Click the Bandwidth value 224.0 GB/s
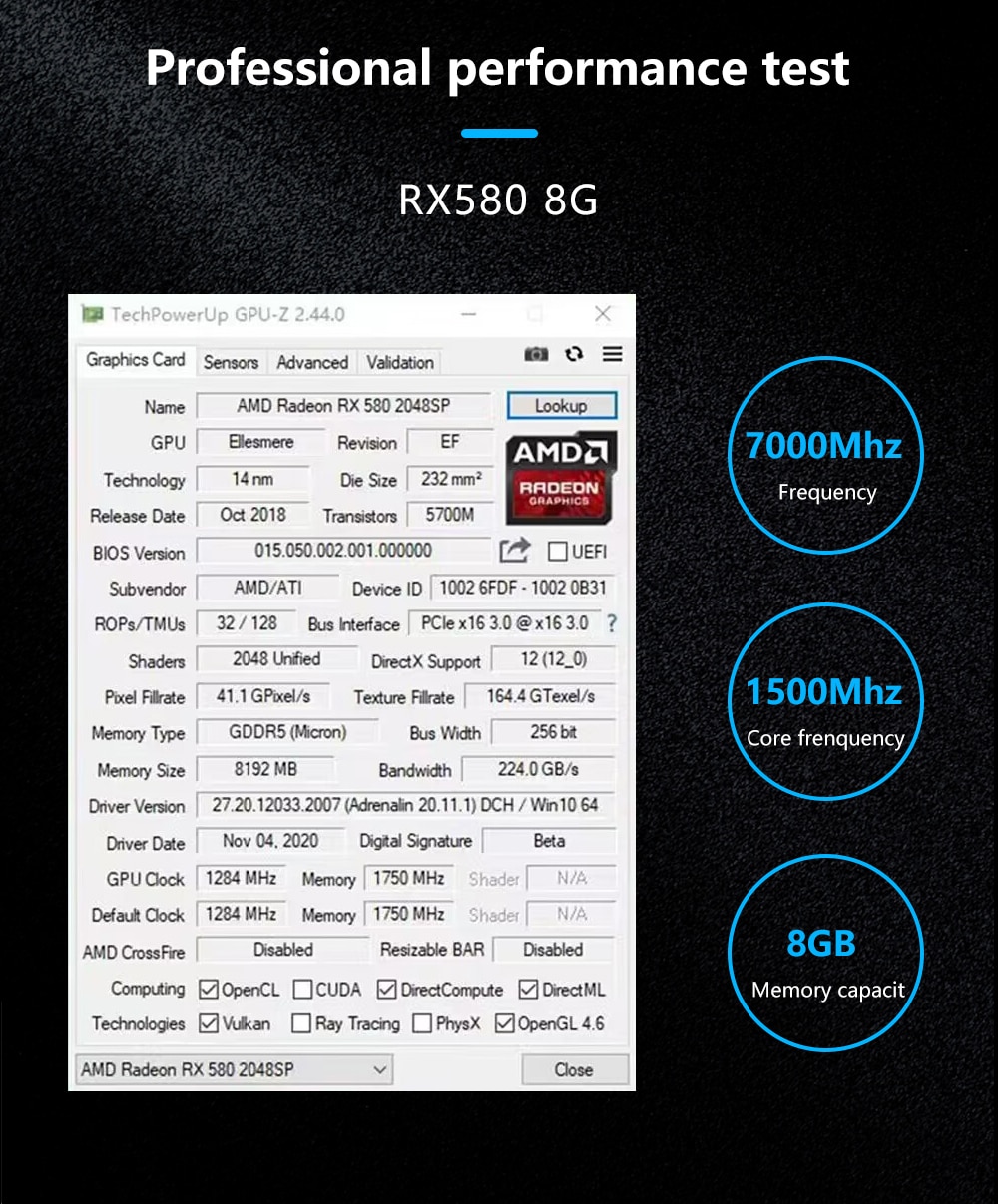998x1204 pixels. click(x=539, y=769)
